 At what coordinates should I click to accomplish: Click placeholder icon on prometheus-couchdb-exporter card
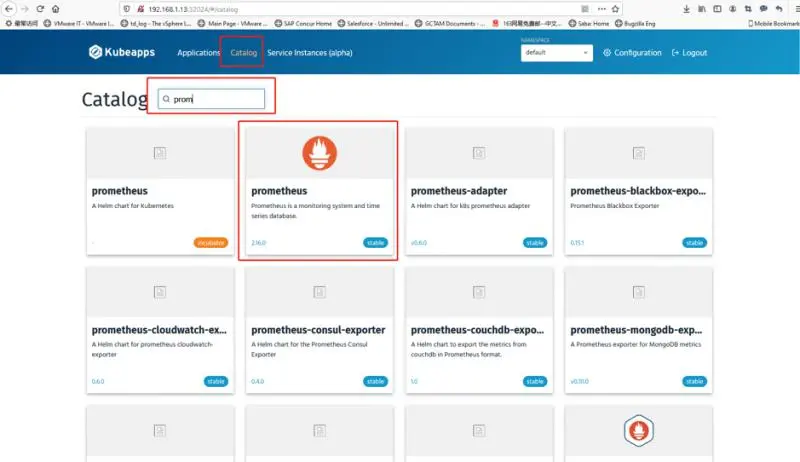point(479,292)
